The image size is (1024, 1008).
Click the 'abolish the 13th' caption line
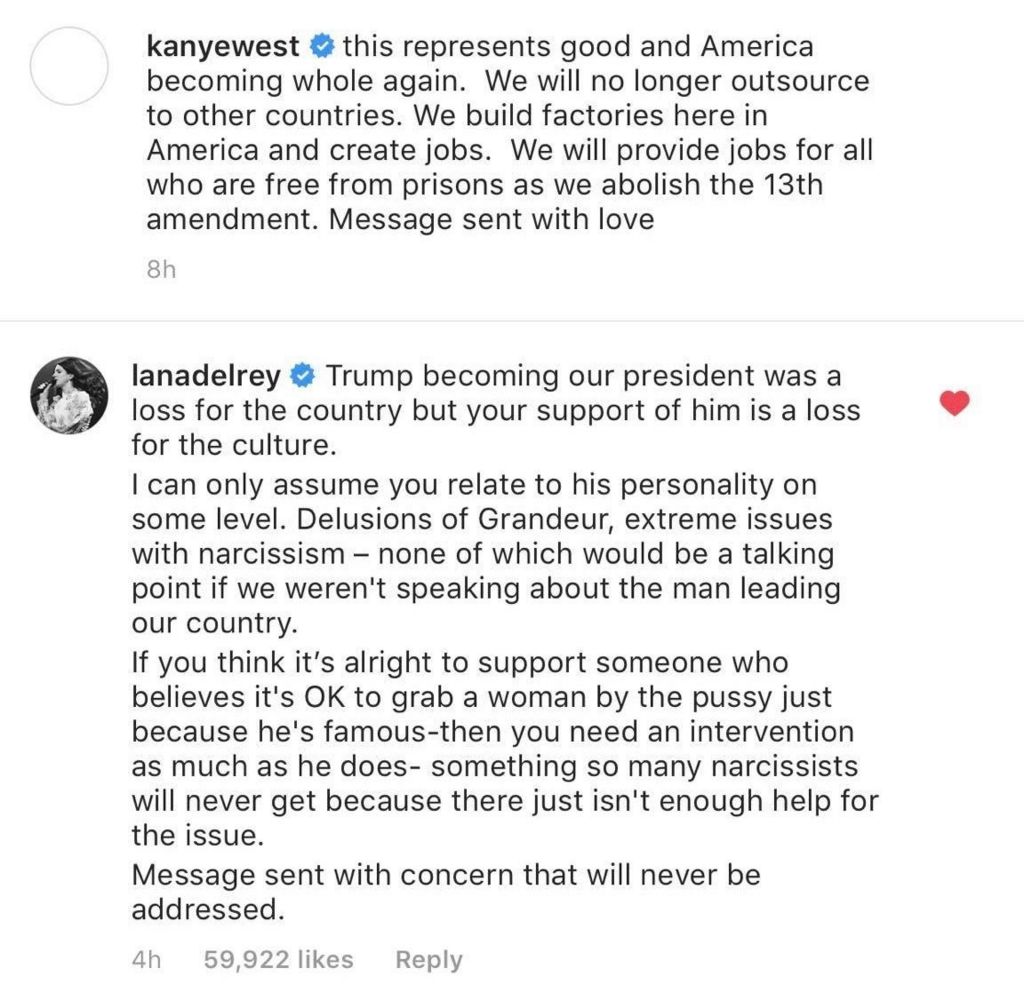click(485, 185)
